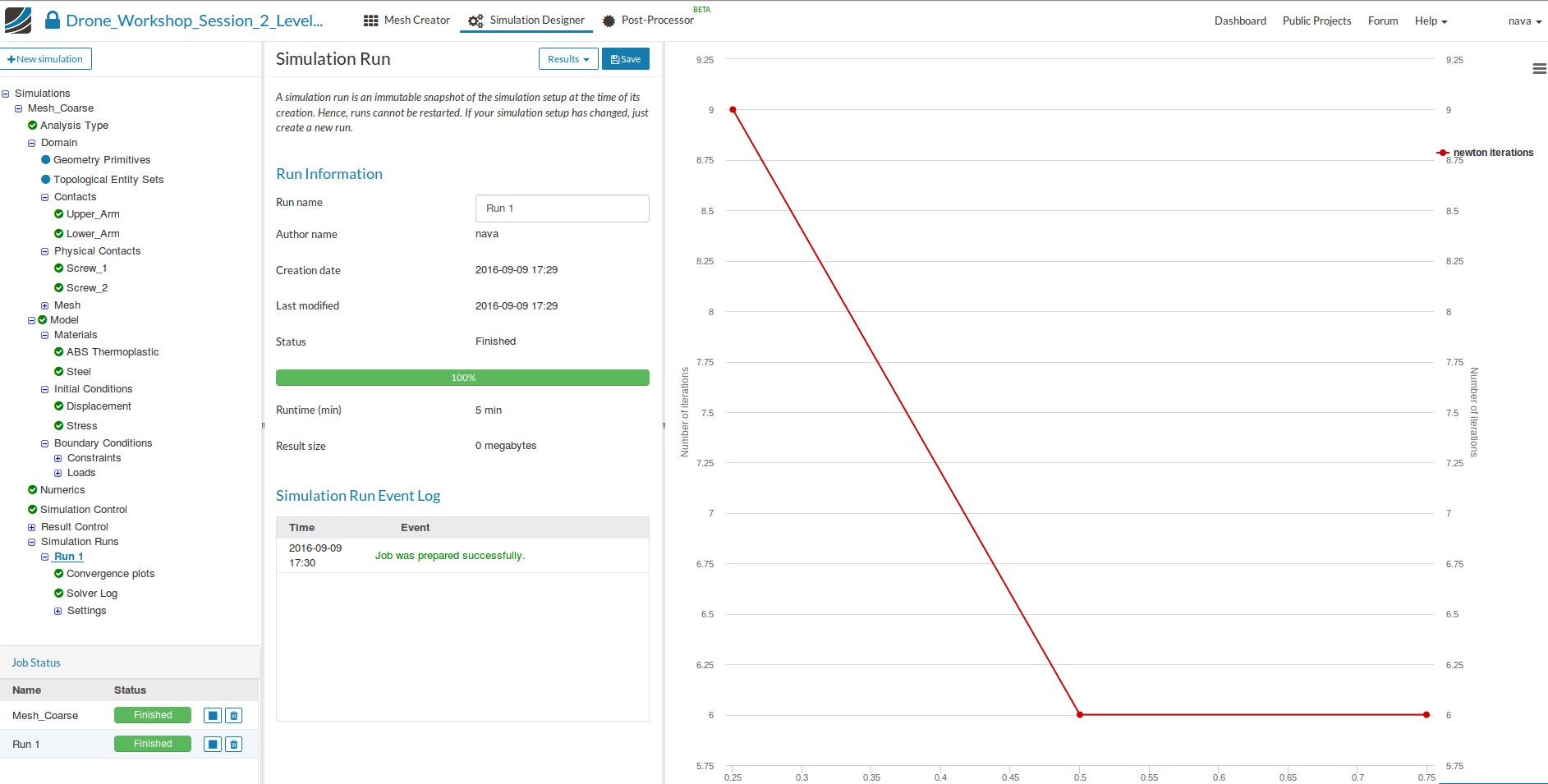Click Screw_1 green check icon
Screen dimensions: 1548x784
pos(59,268)
